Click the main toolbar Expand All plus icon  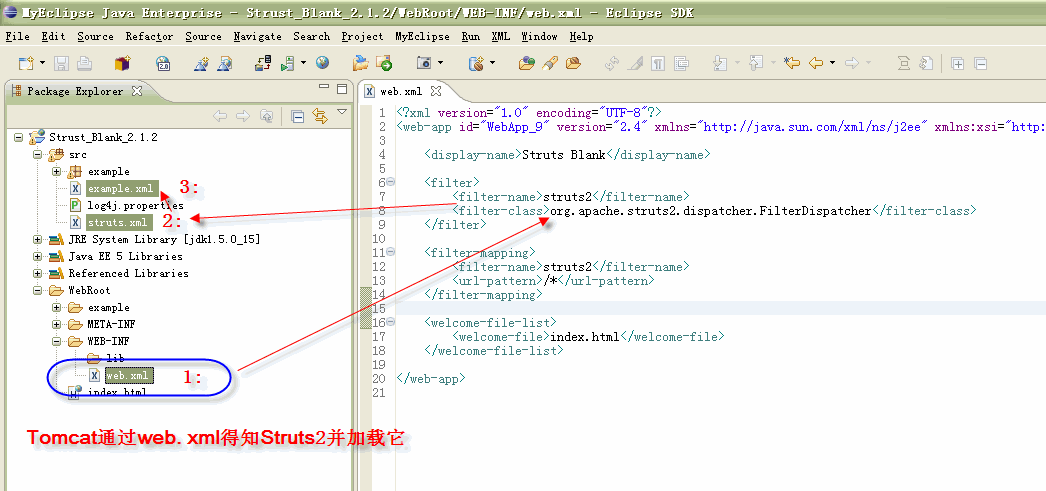958,64
